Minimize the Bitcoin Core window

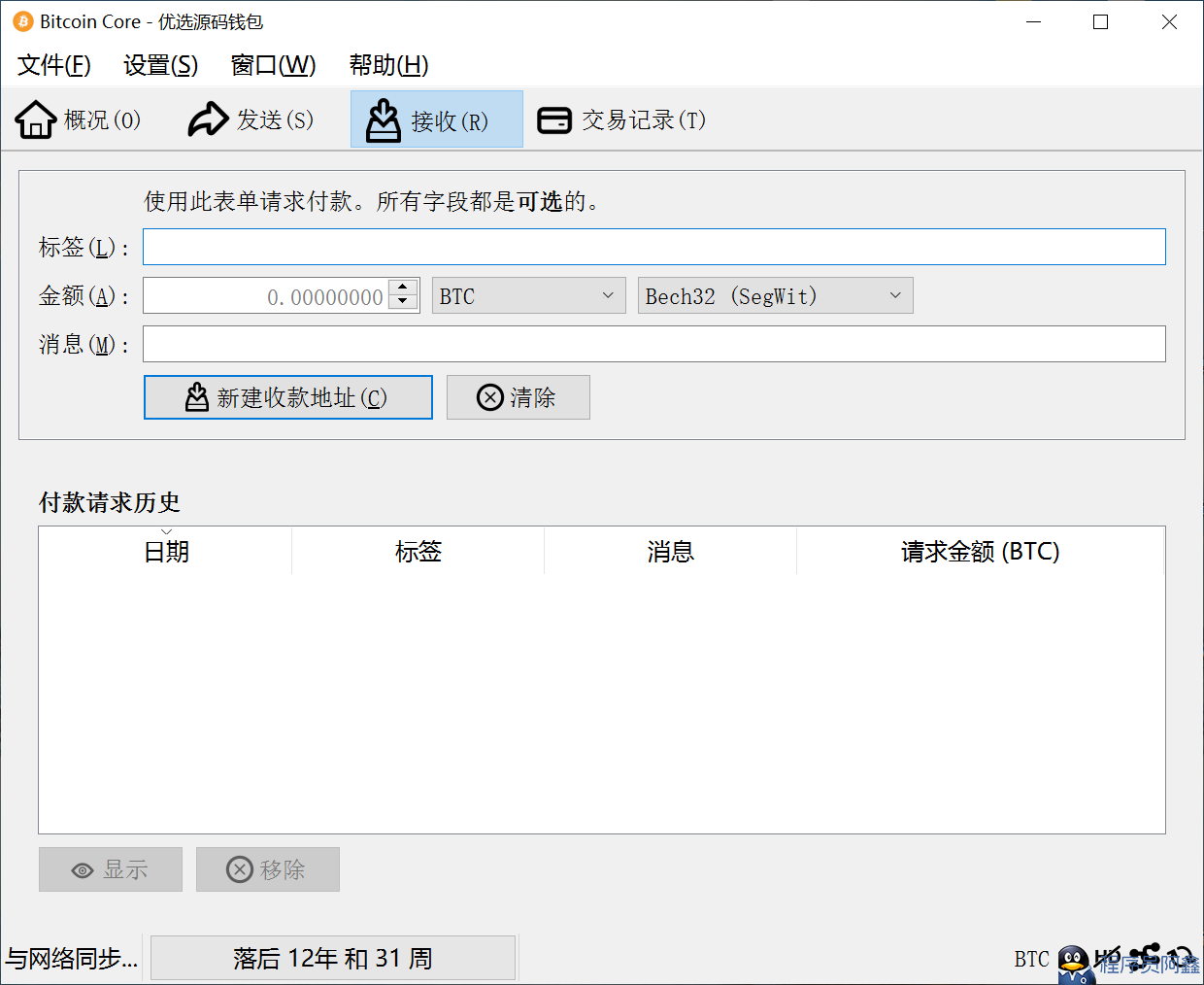pyautogui.click(x=1034, y=21)
